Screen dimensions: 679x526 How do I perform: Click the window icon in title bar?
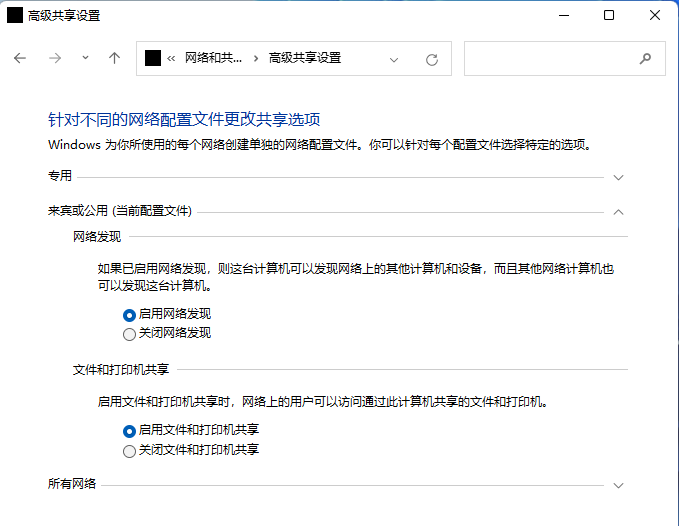[16, 16]
